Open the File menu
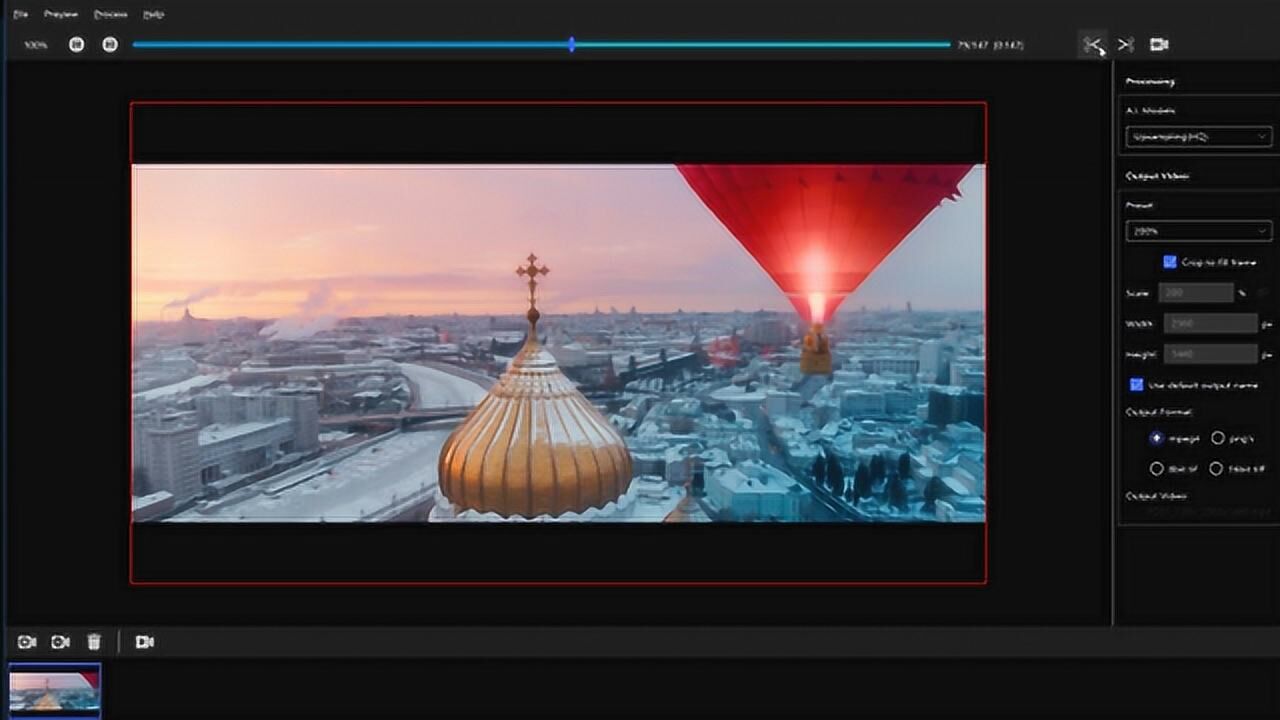Viewport: 1280px width, 720px height. pos(21,14)
